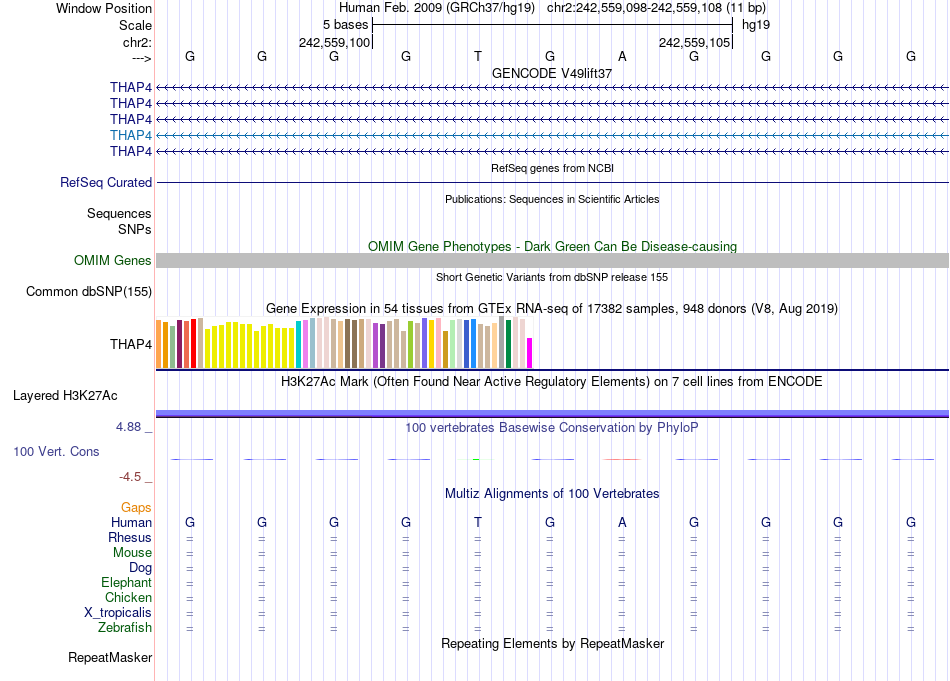Select the 'Human Feb. 2009 (GRCh37/hg19)' assembly text
Viewport: 950px width, 681px height.
coord(437,8)
